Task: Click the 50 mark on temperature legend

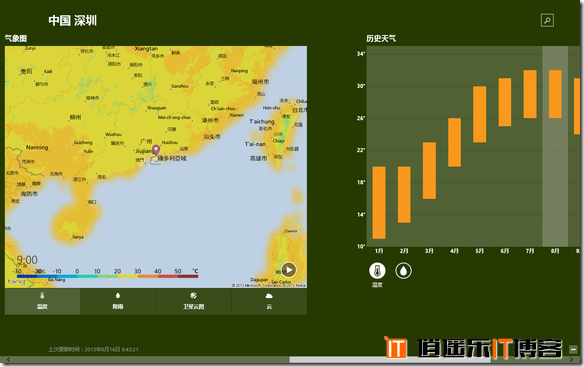Action: (178, 271)
